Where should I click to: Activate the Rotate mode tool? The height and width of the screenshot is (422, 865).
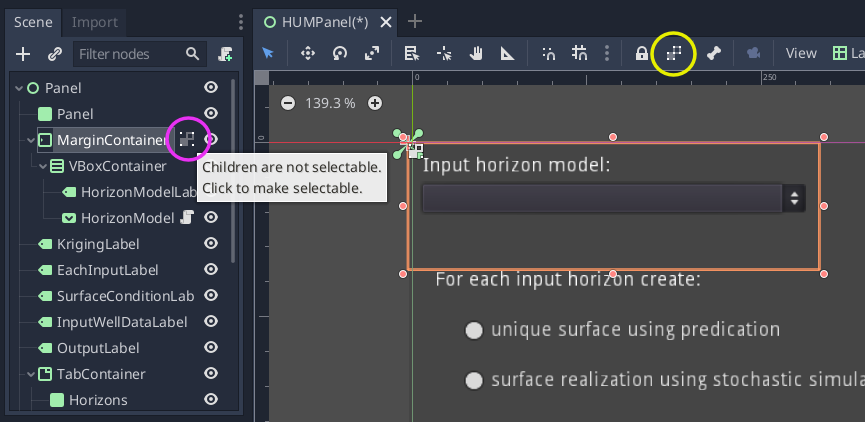coord(340,54)
